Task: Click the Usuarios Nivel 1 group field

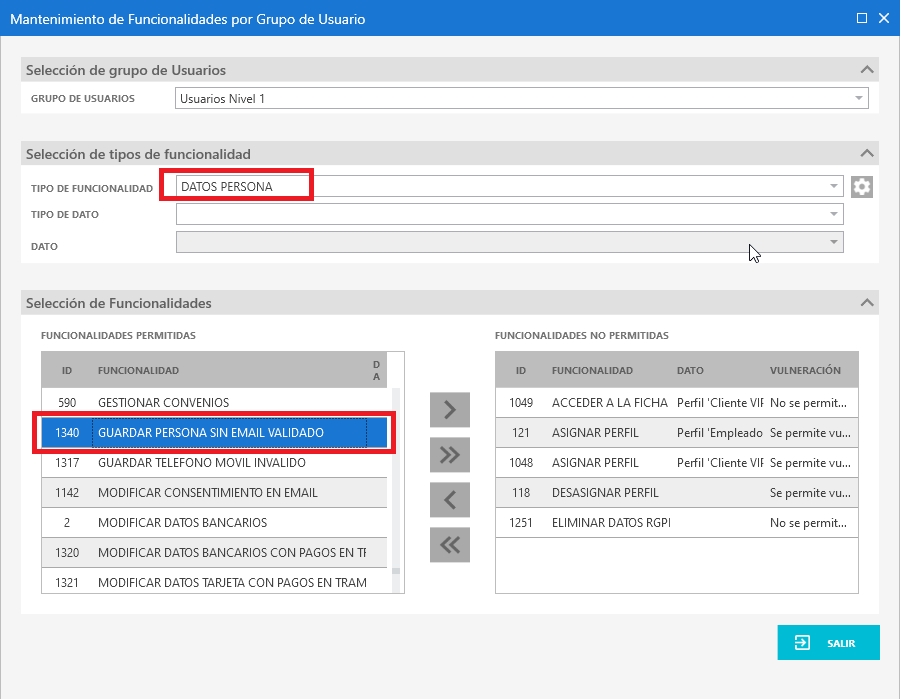Action: point(521,98)
